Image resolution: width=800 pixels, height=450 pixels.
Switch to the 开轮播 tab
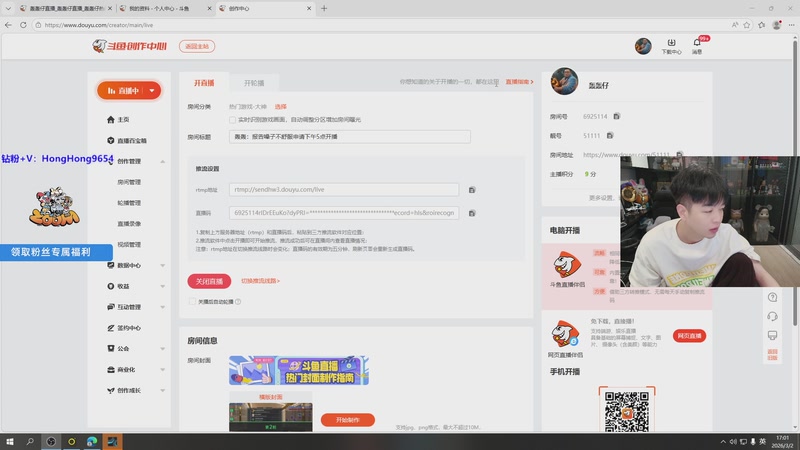point(254,82)
